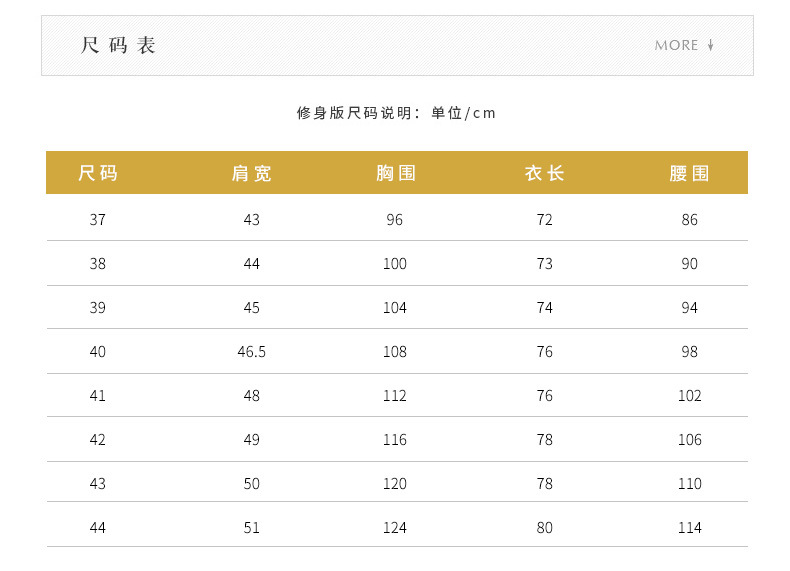Image resolution: width=790 pixels, height=571 pixels.
Task: Select size 37 in the 尺码 column
Action: (97, 219)
